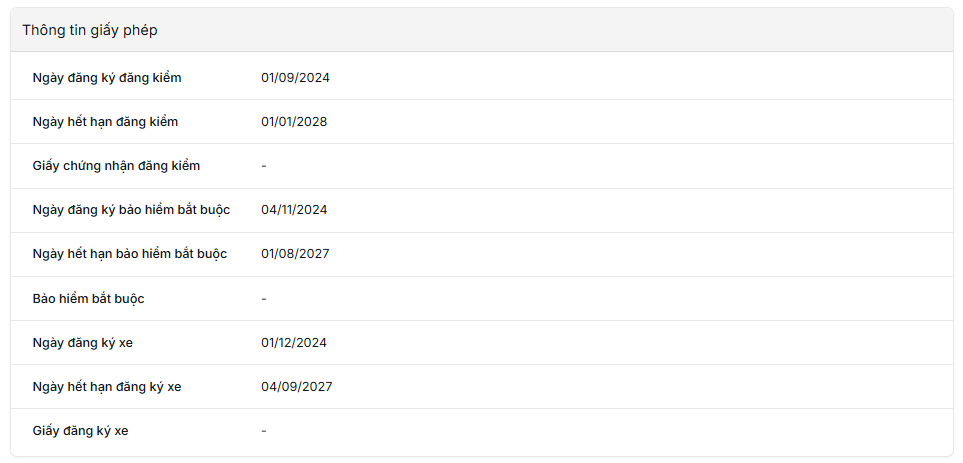This screenshot has height=463, width=963.
Task: Click the gray header bar of the license card
Action: 550,30
